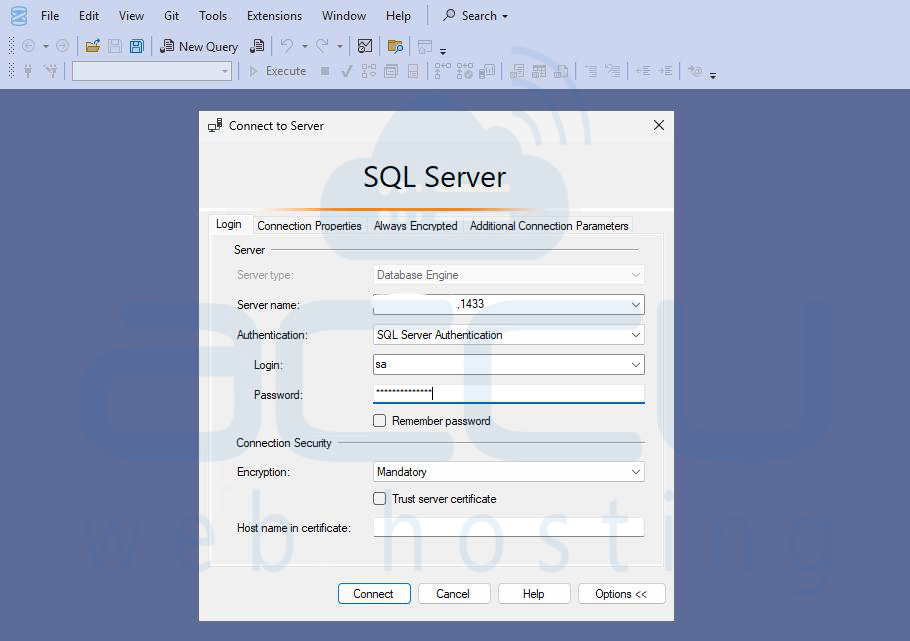Select the Open File icon
This screenshot has width=910, height=641.
[x=92, y=46]
